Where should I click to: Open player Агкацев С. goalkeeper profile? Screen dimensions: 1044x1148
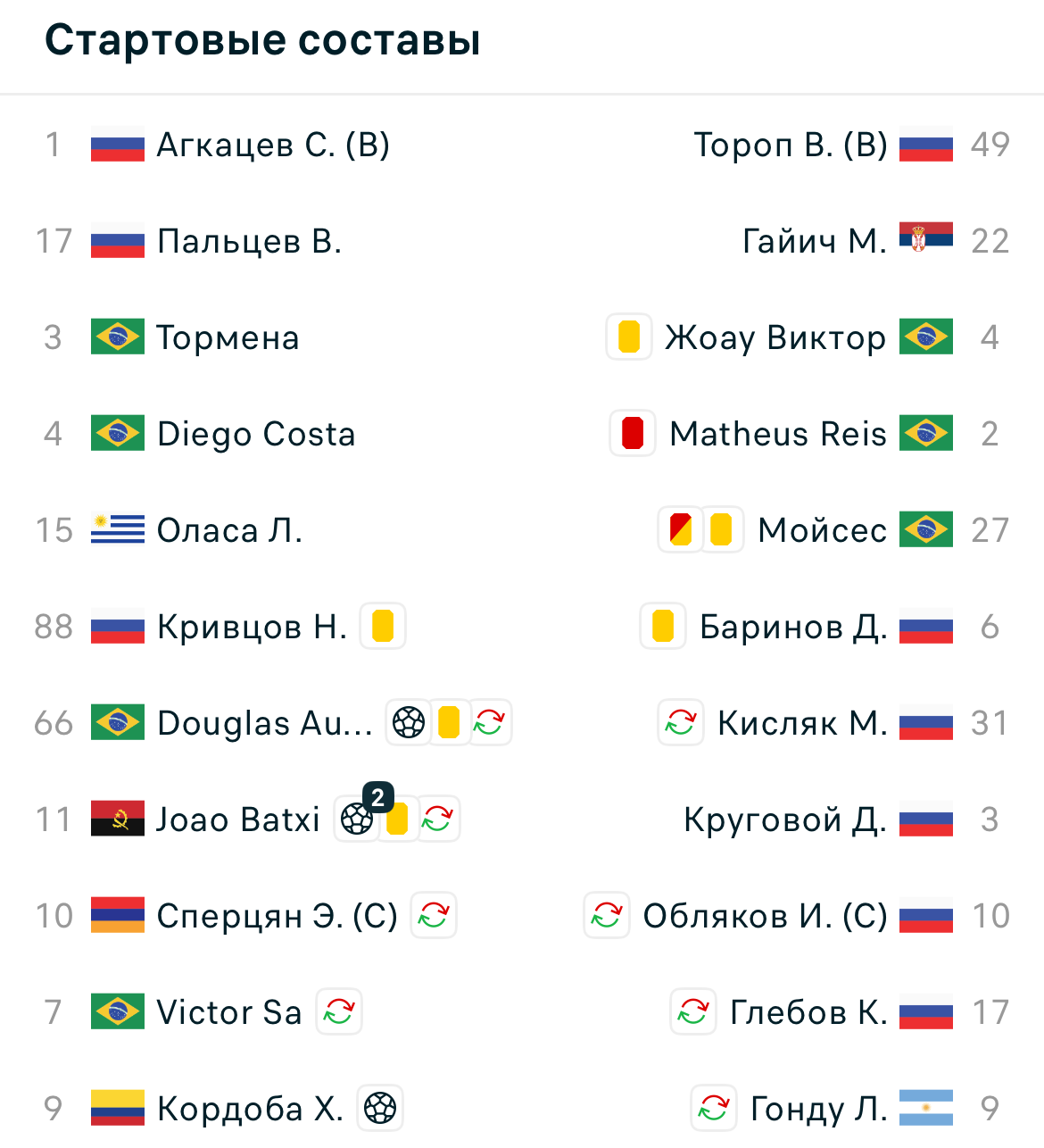[x=273, y=145]
